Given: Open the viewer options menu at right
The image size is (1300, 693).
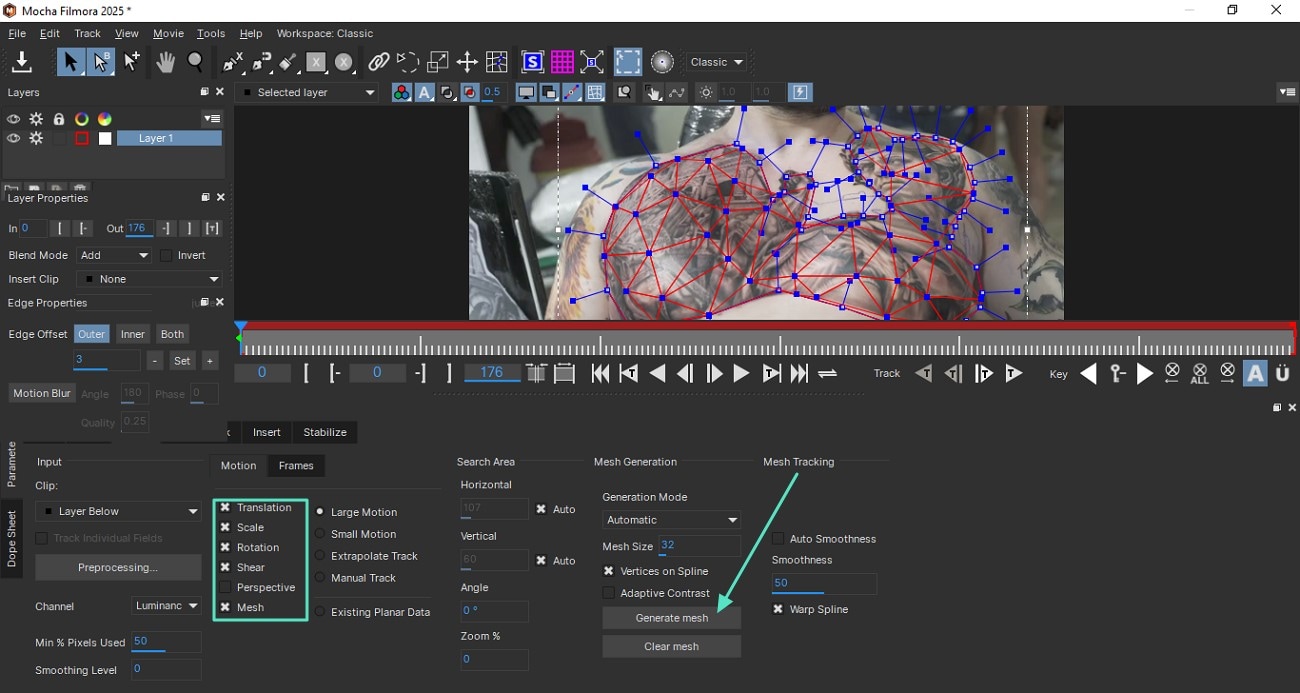Looking at the screenshot, I should click(x=1287, y=93).
